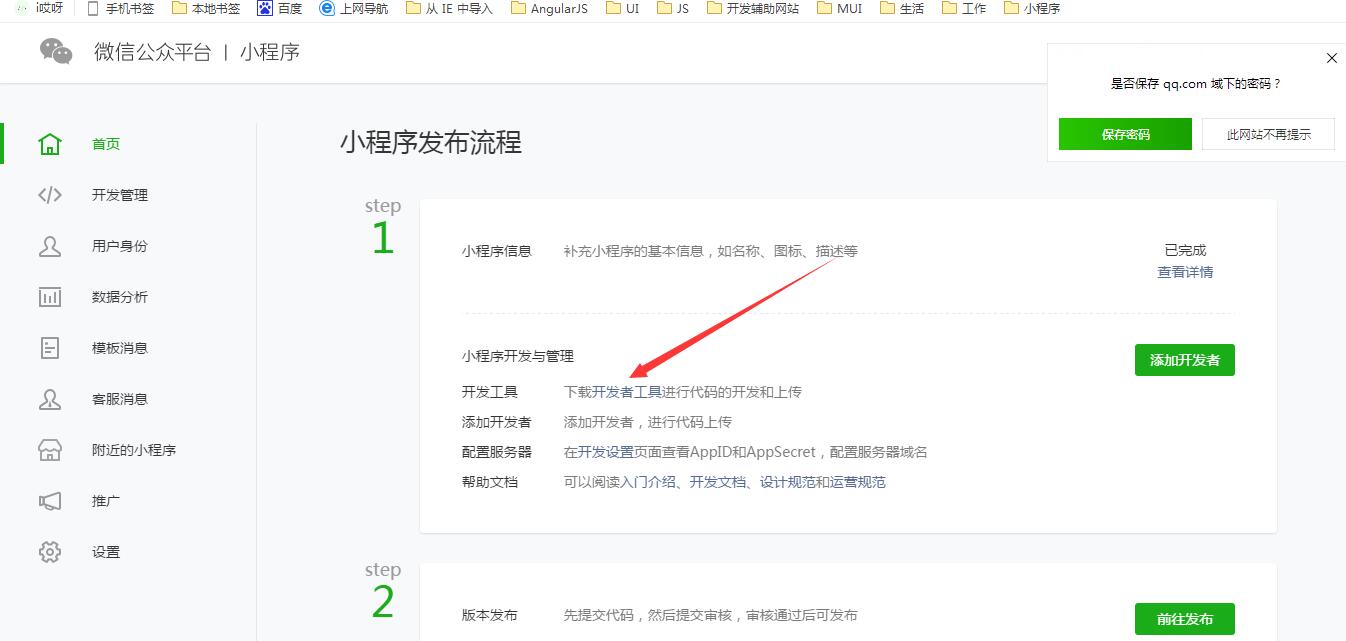This screenshot has height=641, width=1346.
Task: Open 客服消息 in the sidebar menu
Action: click(120, 399)
